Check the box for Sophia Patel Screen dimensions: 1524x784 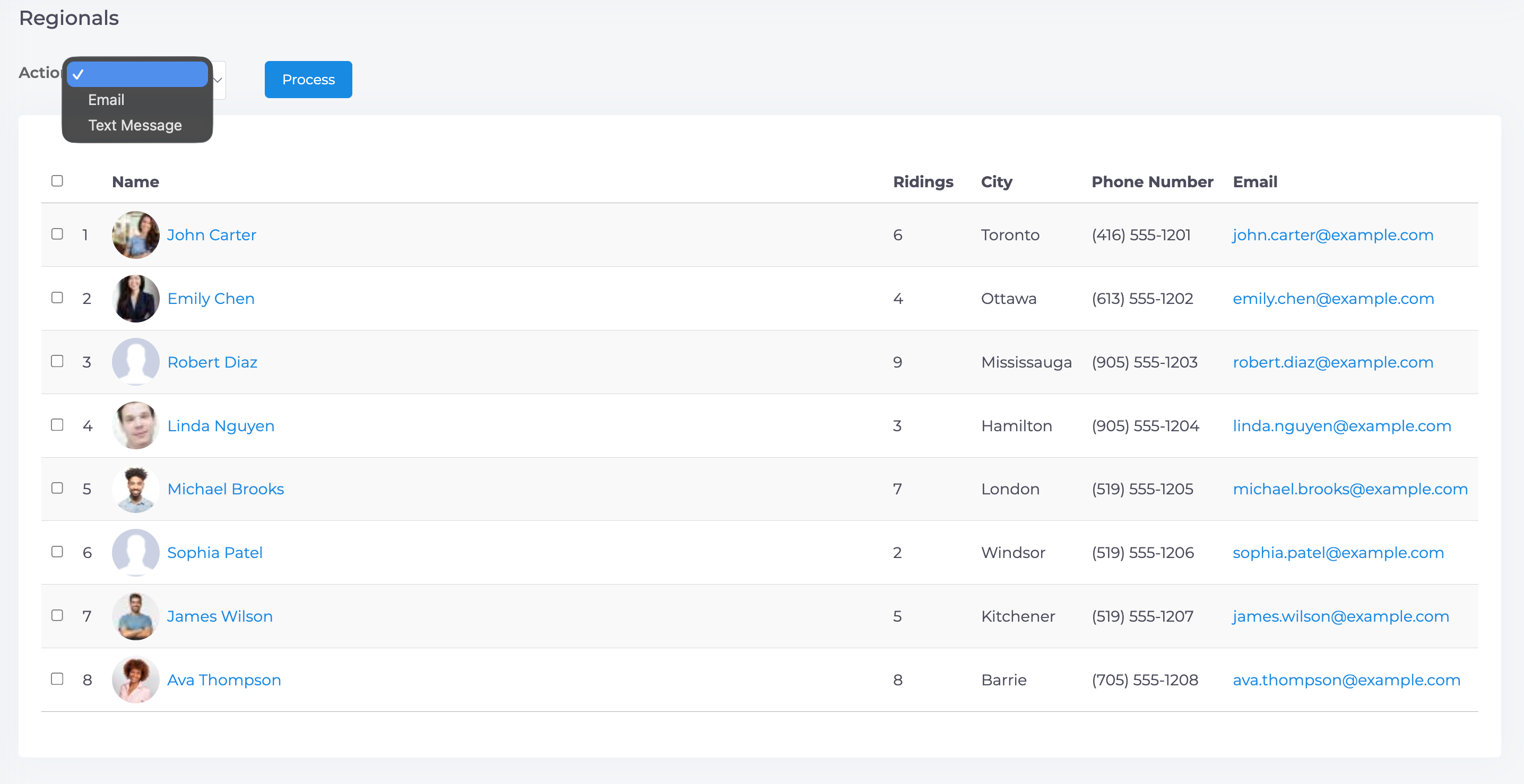pyautogui.click(x=57, y=552)
